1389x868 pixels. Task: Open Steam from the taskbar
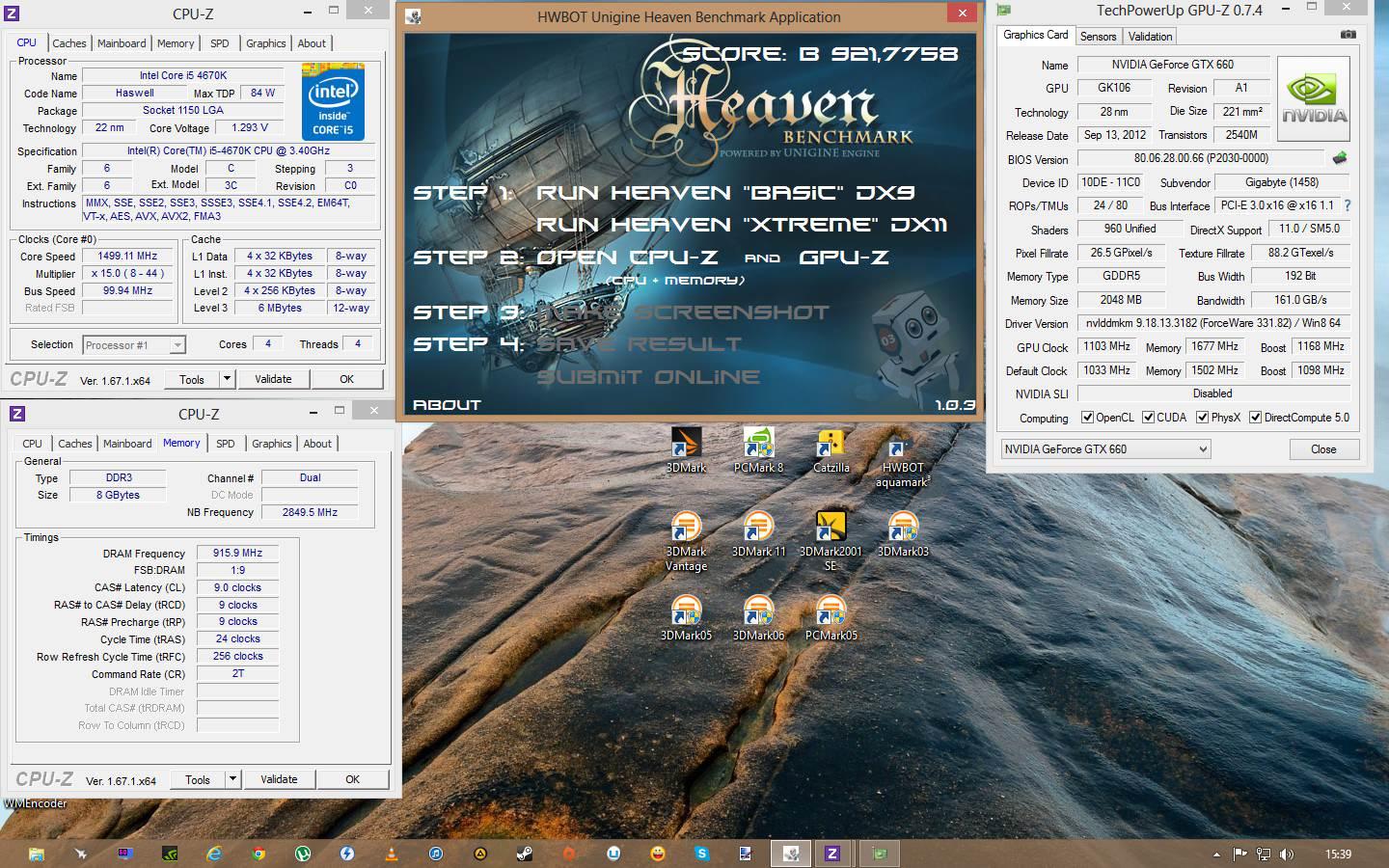[x=524, y=854]
